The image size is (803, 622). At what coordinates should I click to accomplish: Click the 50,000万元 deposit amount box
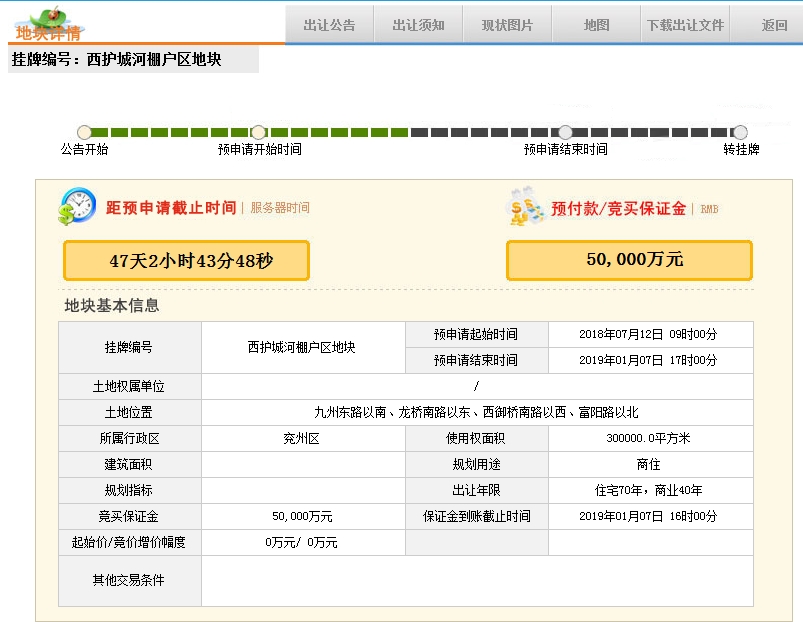point(629,260)
